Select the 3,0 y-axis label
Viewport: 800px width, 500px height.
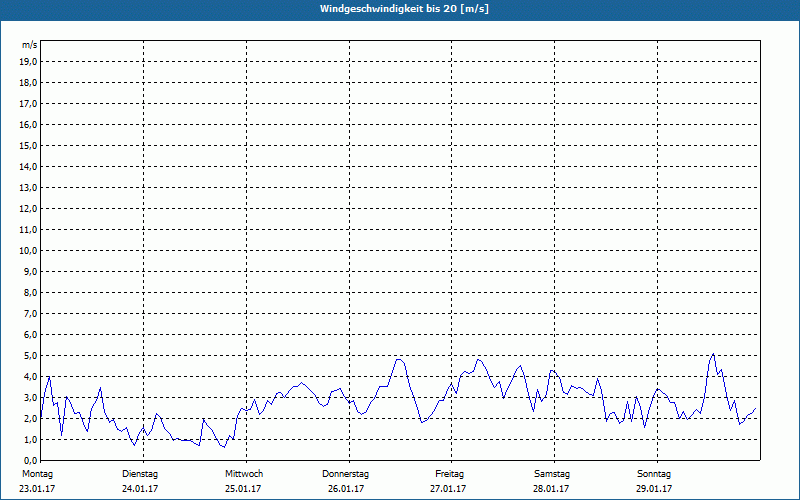30,397
